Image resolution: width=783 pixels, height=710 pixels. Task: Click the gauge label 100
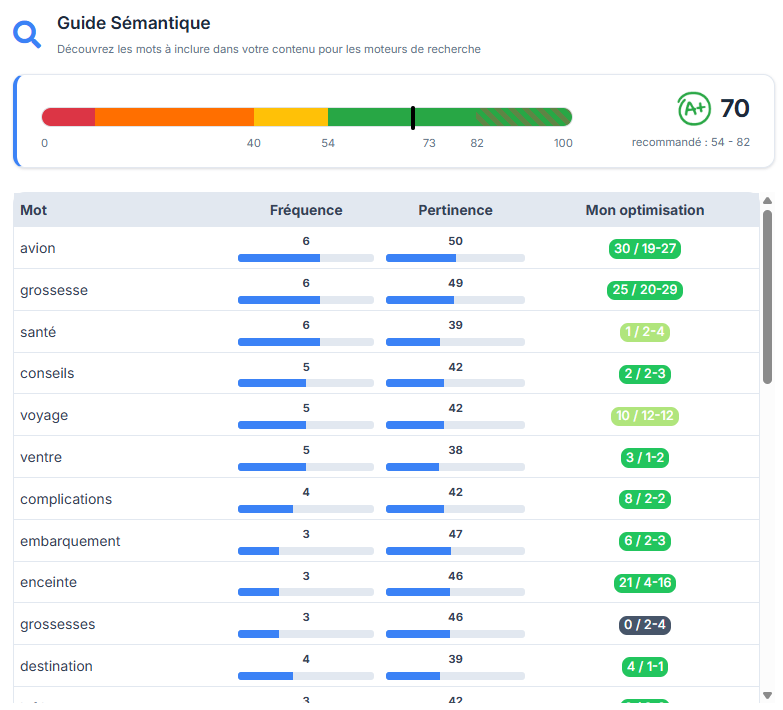point(563,143)
